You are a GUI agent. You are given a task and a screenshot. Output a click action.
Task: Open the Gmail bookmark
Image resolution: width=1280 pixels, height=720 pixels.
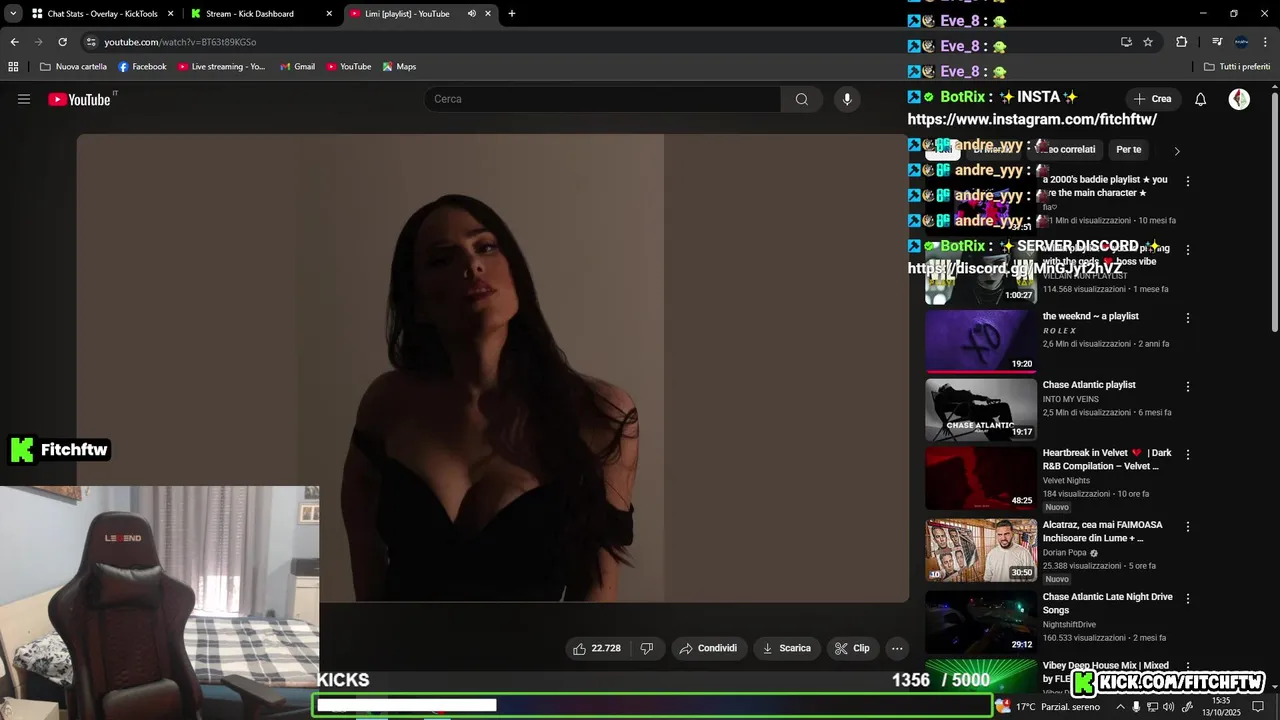point(297,67)
